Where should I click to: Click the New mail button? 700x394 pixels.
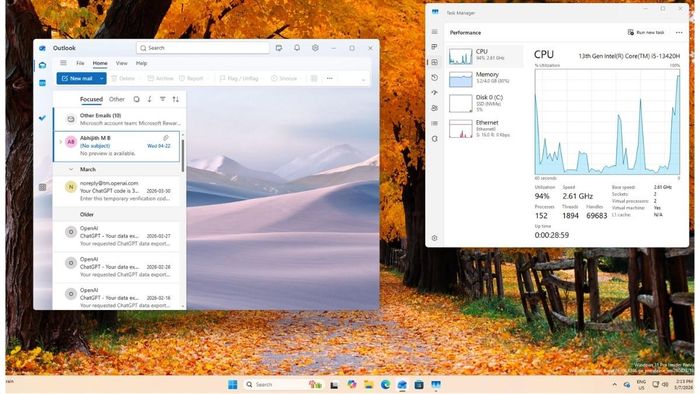[x=77, y=78]
